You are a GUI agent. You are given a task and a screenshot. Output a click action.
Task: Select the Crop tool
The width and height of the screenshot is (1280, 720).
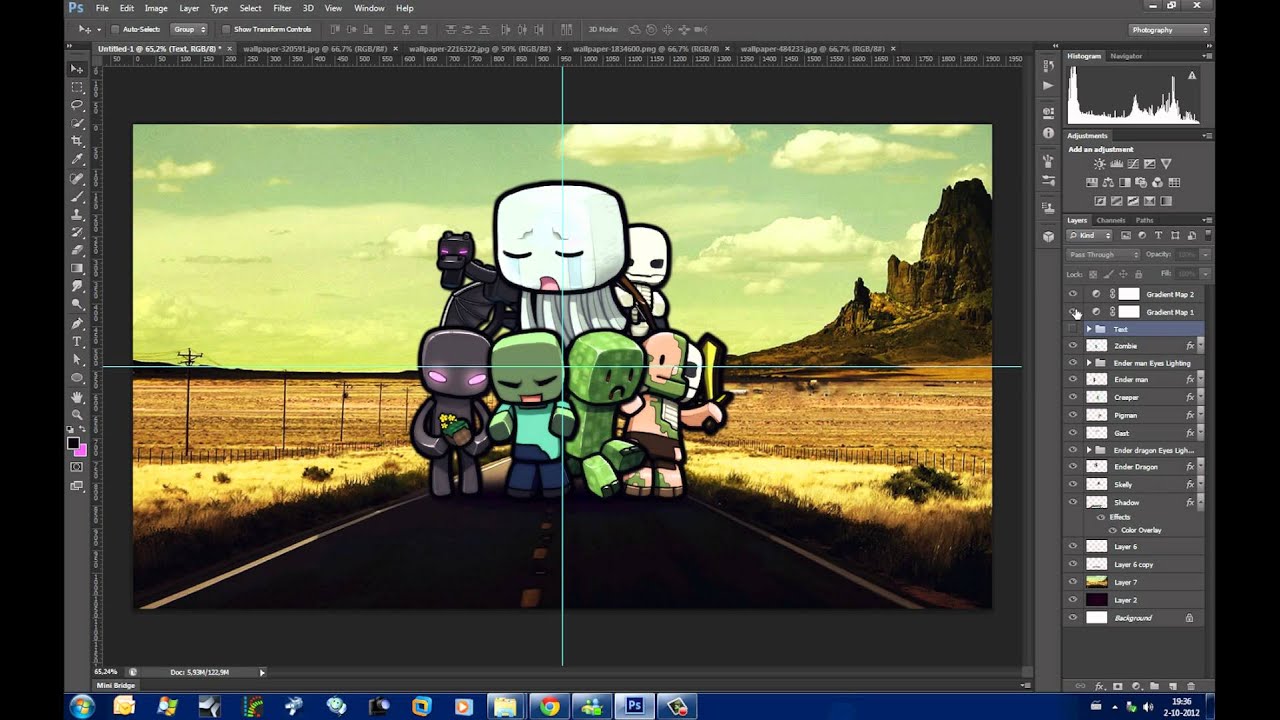pyautogui.click(x=77, y=141)
